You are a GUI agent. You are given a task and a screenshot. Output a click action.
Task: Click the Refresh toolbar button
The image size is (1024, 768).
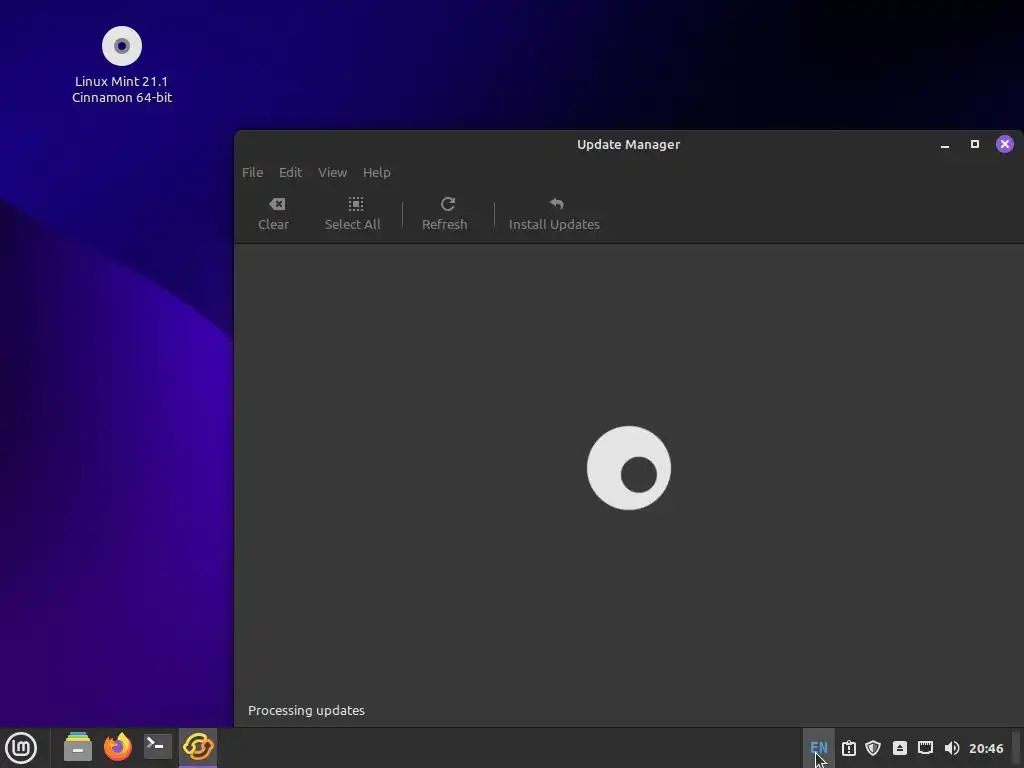coord(445,214)
